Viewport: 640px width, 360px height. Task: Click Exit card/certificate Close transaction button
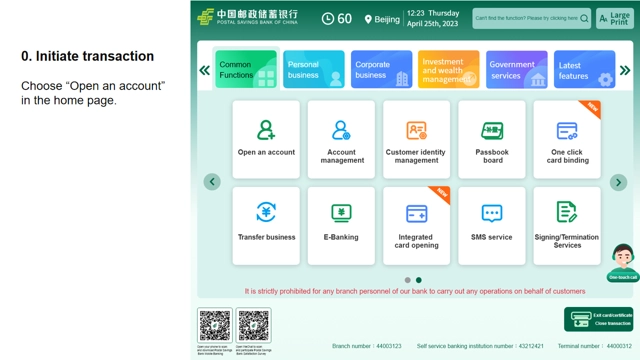(x=599, y=319)
